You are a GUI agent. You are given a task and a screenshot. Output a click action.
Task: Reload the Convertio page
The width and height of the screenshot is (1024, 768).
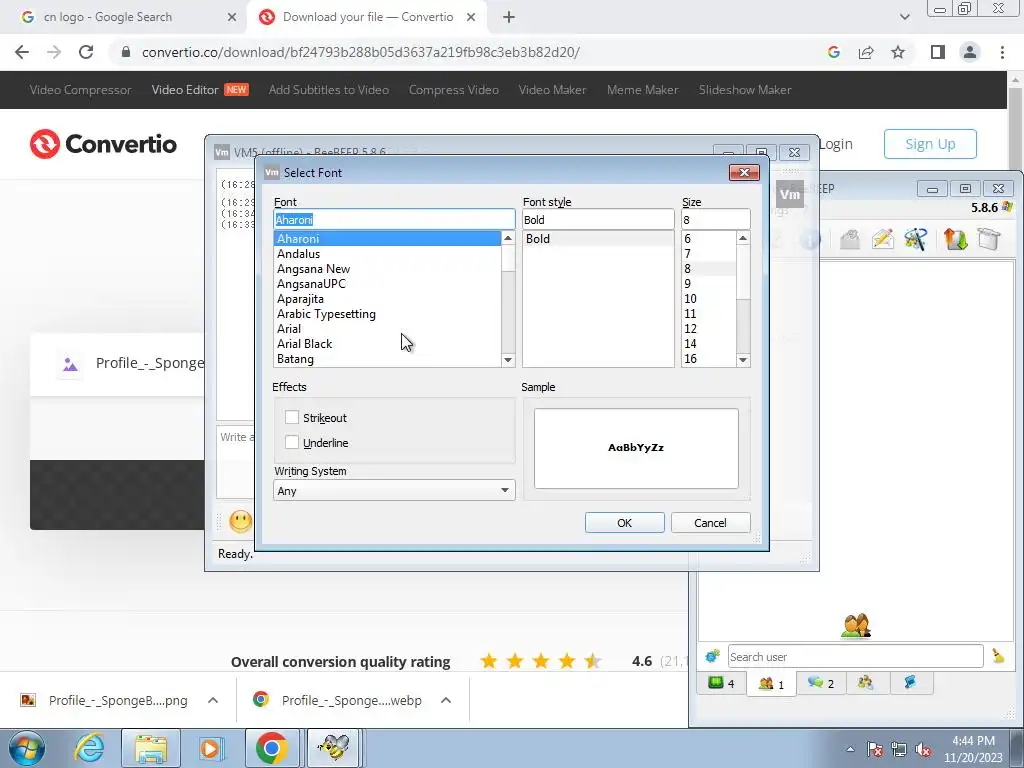point(86,52)
